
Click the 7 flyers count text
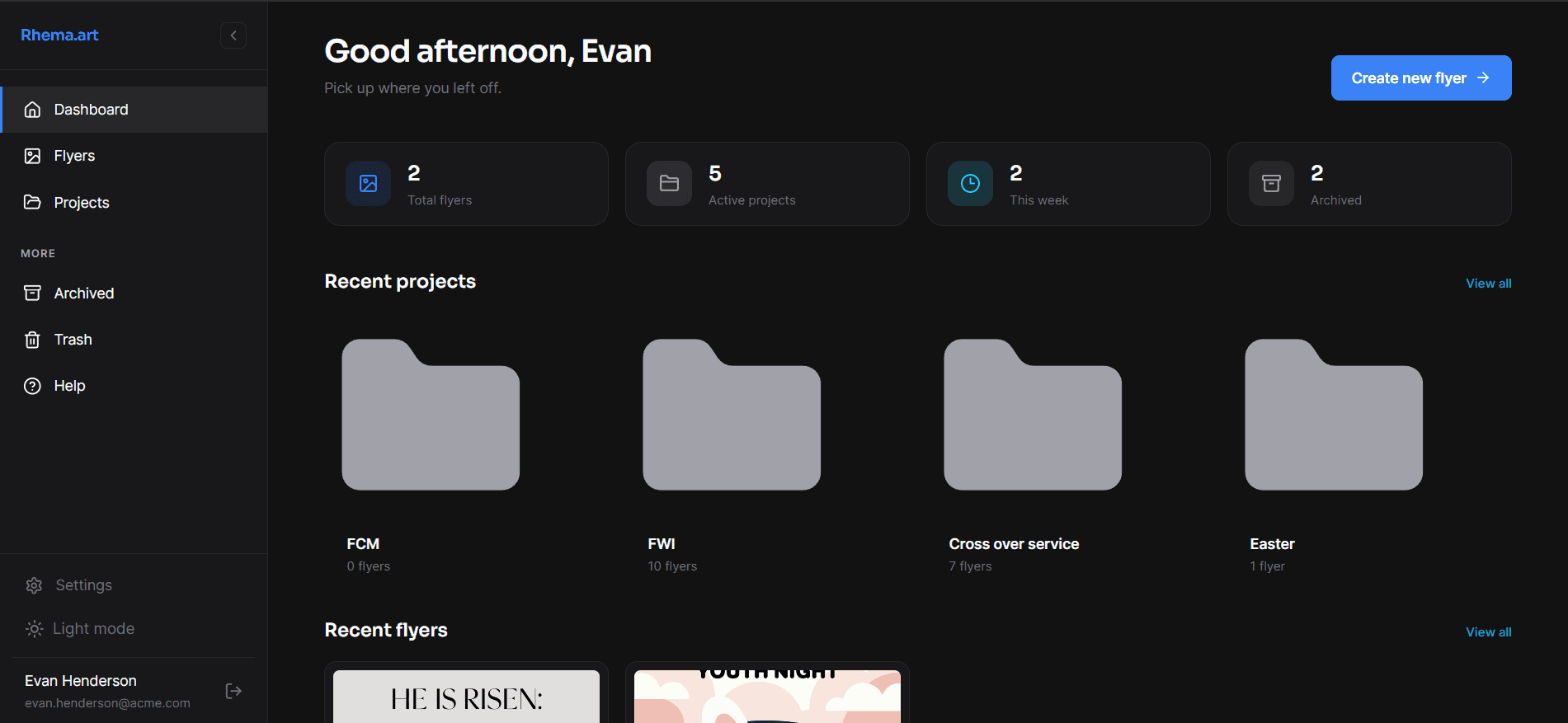970,566
